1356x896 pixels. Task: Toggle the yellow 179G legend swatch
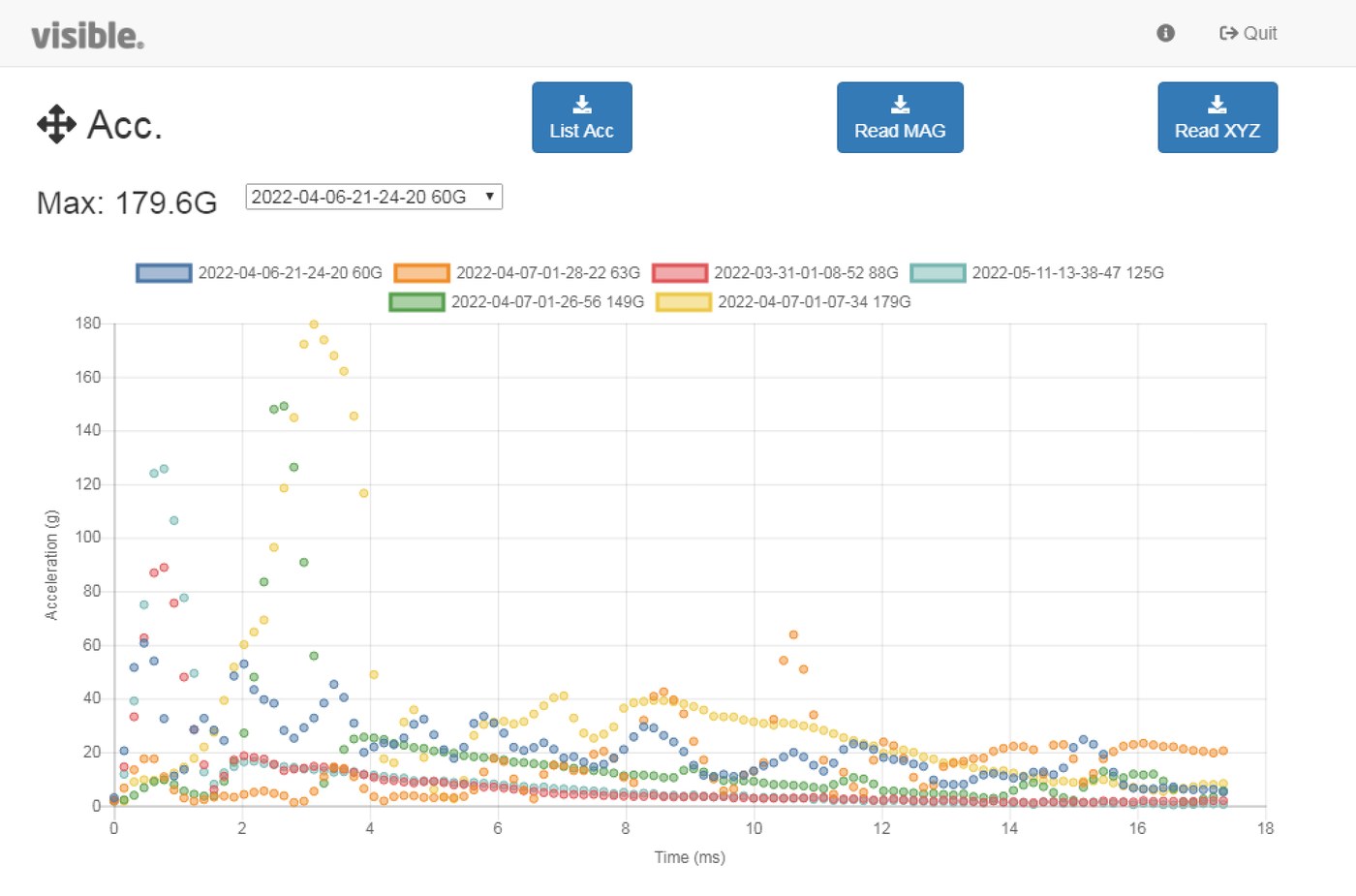pyautogui.click(x=683, y=302)
